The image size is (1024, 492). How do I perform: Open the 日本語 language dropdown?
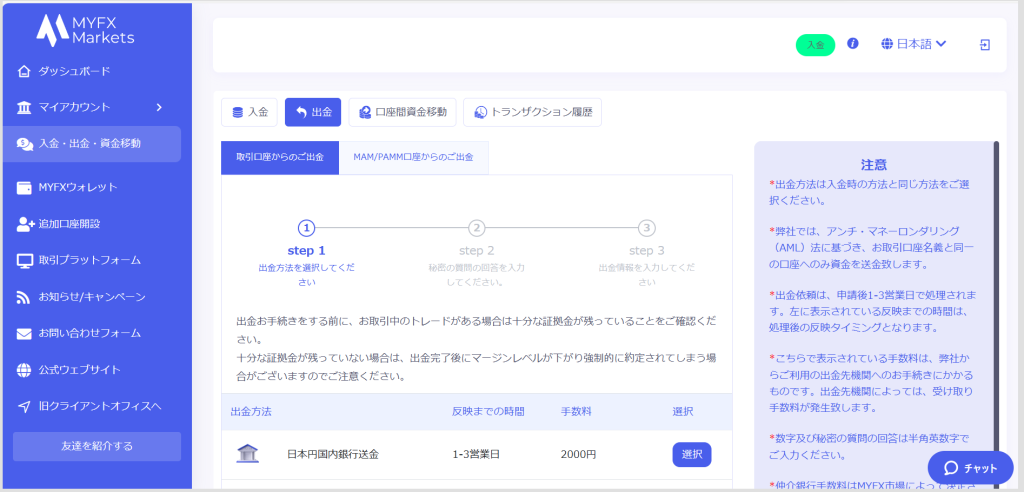914,44
